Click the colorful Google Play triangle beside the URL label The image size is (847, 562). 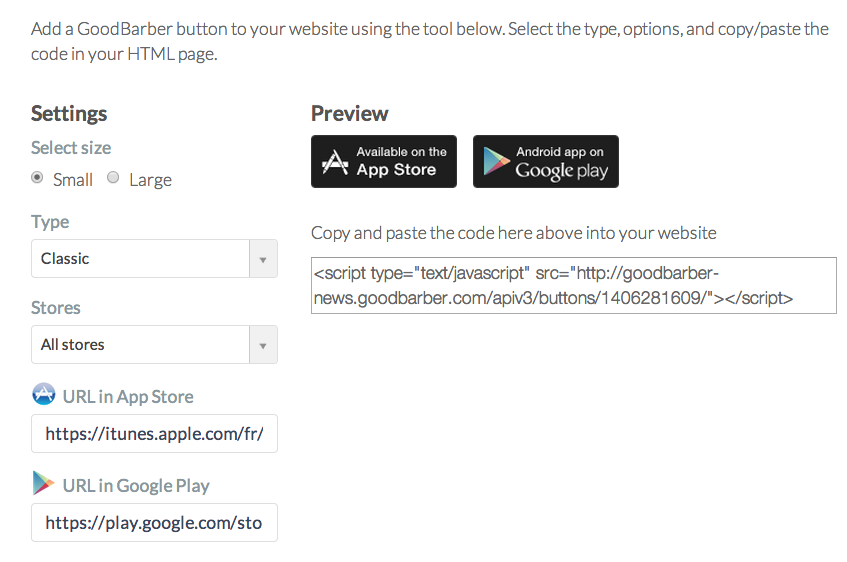click(43, 484)
